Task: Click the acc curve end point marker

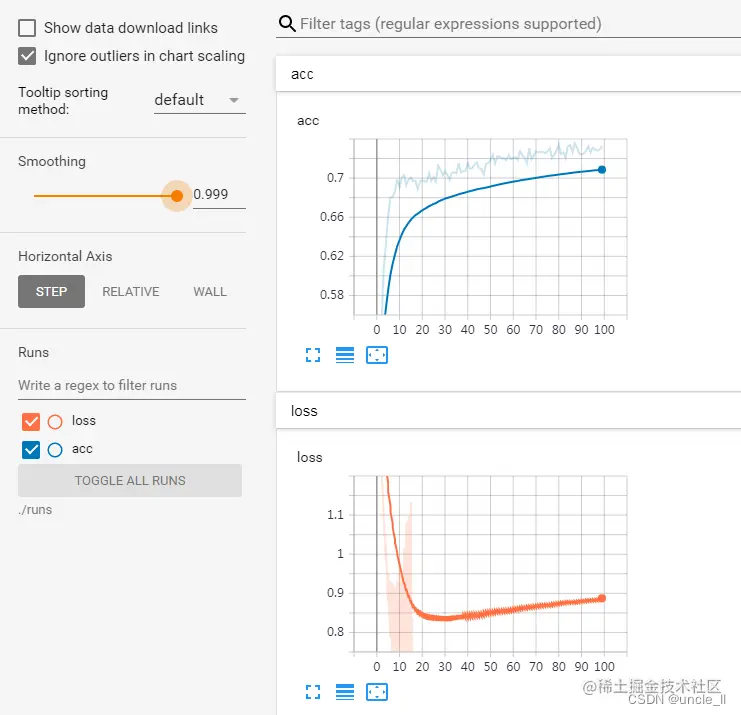Action: point(602,170)
